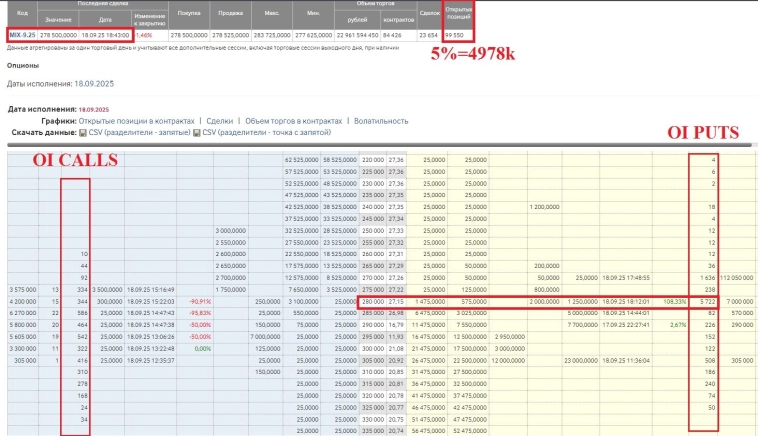The image size is (758, 436).
Task: Open the 'Объем торгов в контрактах' chart link
Action: click(293, 121)
